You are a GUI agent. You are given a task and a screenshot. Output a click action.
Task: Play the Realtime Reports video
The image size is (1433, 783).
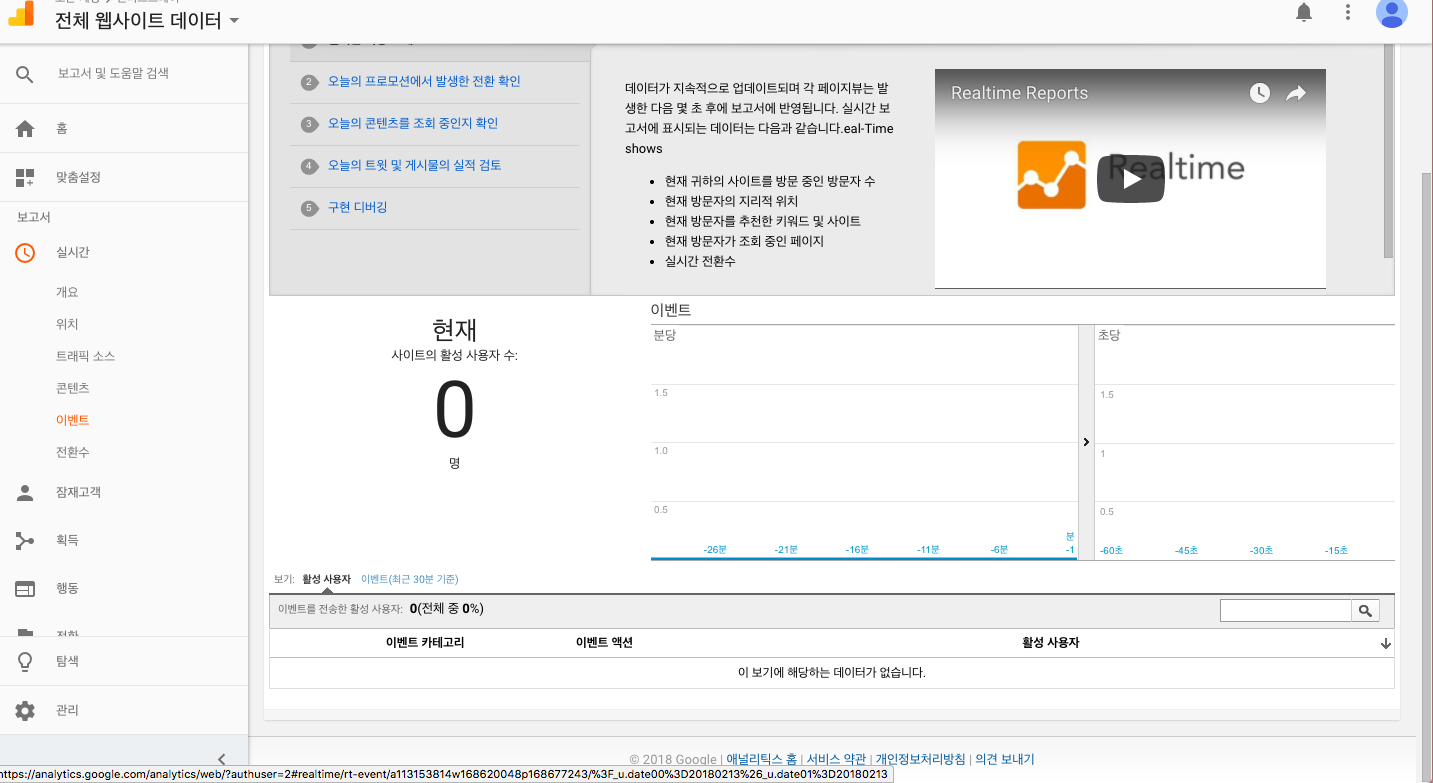coord(1130,179)
